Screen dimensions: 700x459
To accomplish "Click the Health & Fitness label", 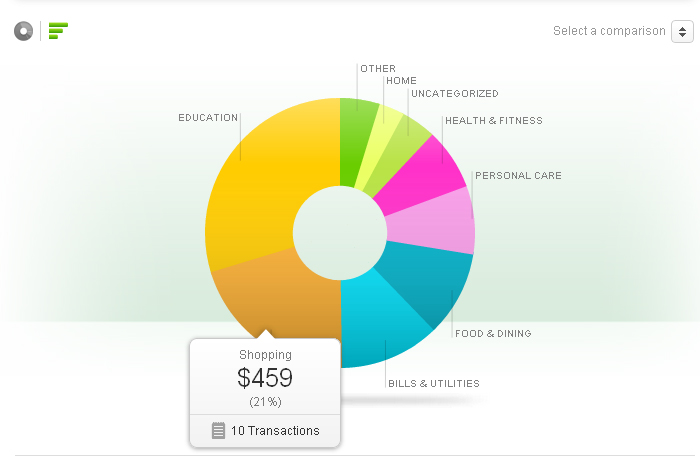I will [494, 121].
